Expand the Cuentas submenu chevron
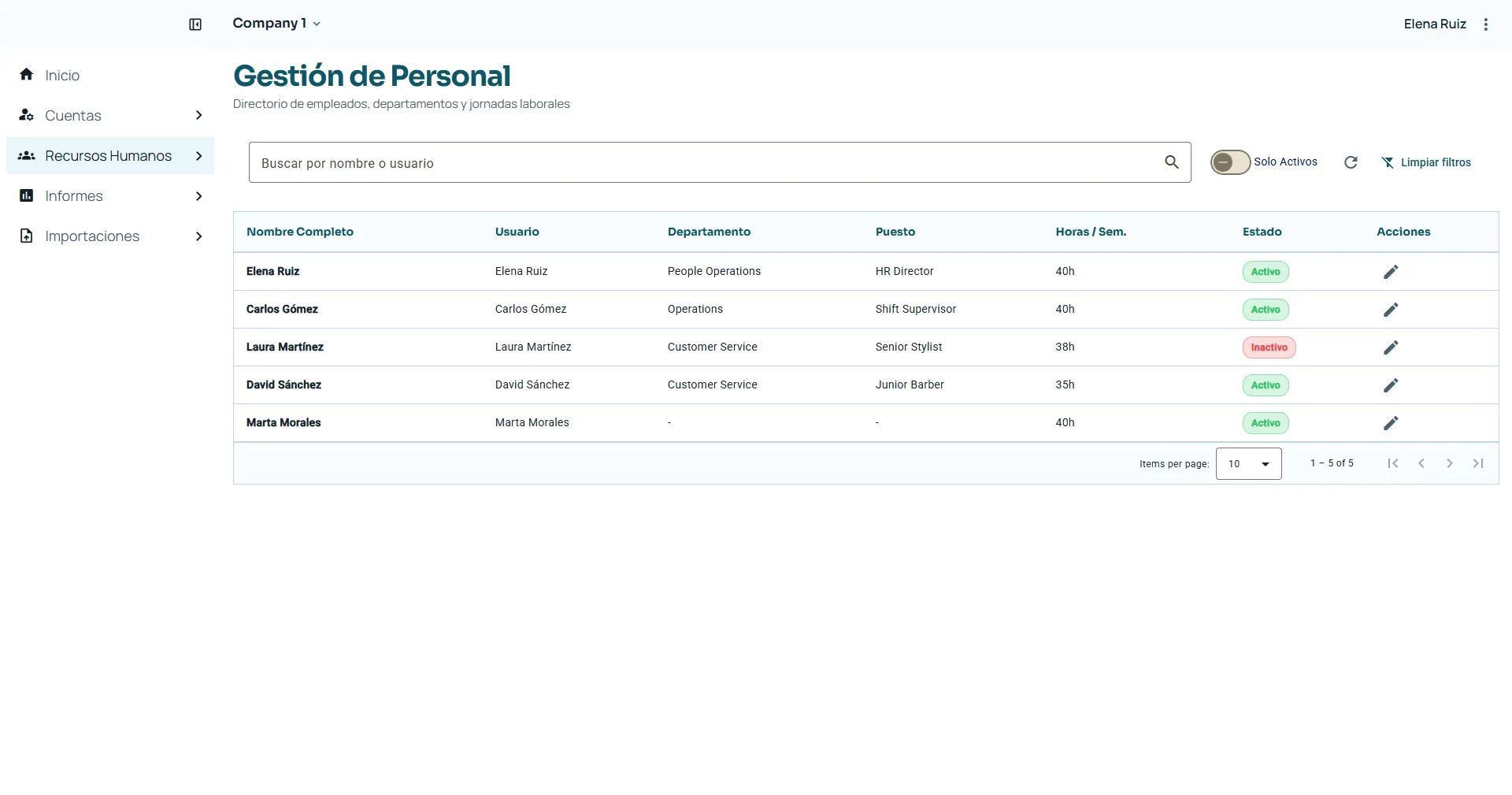Image resolution: width=1512 pixels, height=795 pixels. [x=198, y=116]
